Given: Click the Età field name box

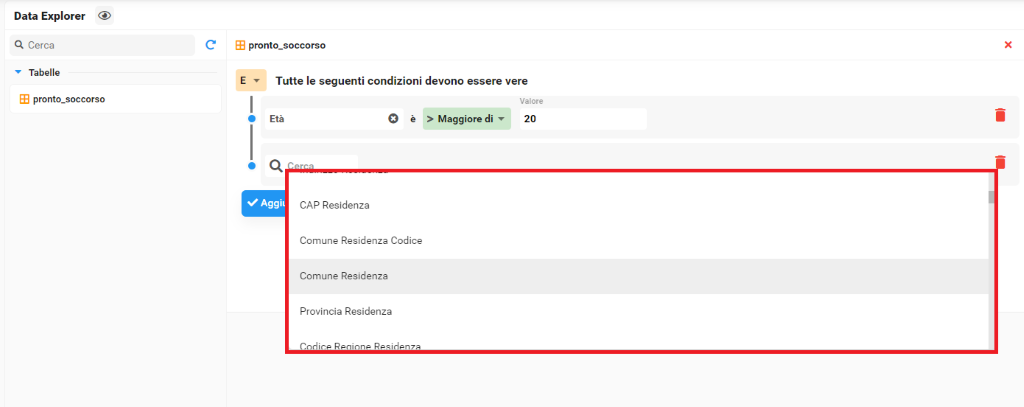Looking at the screenshot, I should tap(325, 119).
